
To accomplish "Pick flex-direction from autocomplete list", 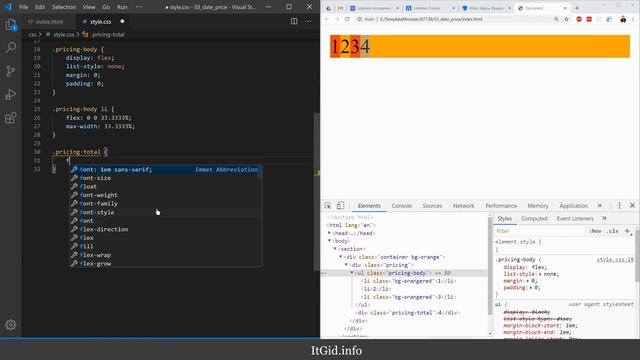I will point(166,229).
